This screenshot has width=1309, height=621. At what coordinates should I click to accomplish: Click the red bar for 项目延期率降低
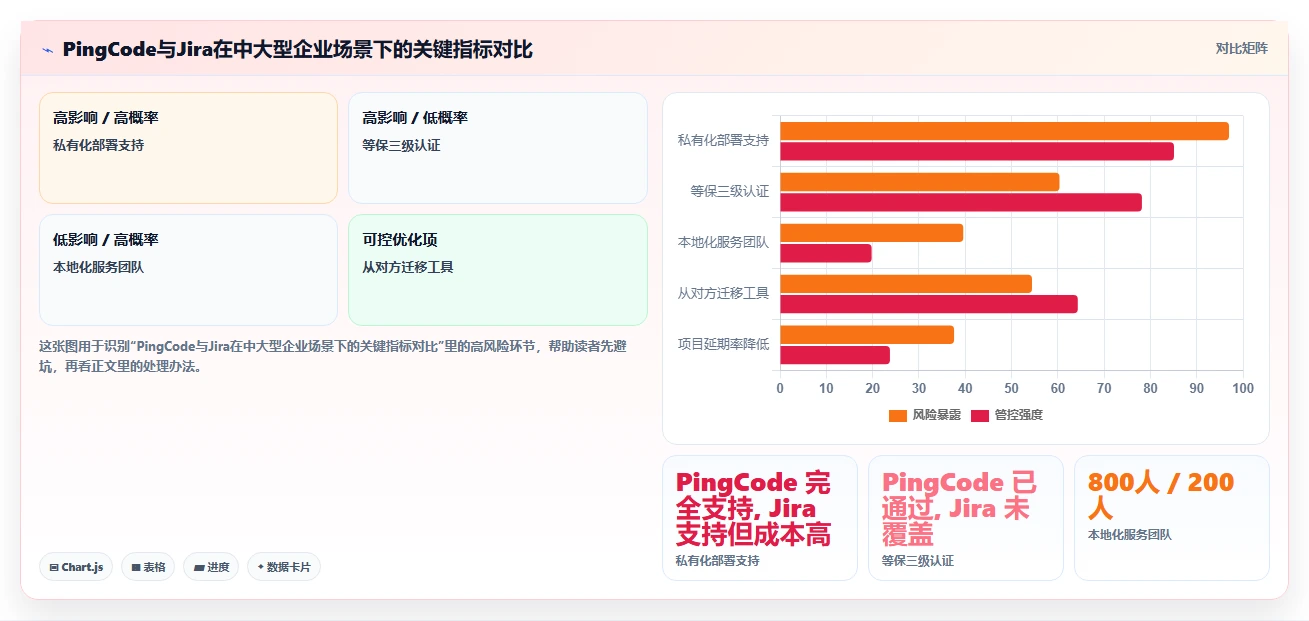coord(835,355)
